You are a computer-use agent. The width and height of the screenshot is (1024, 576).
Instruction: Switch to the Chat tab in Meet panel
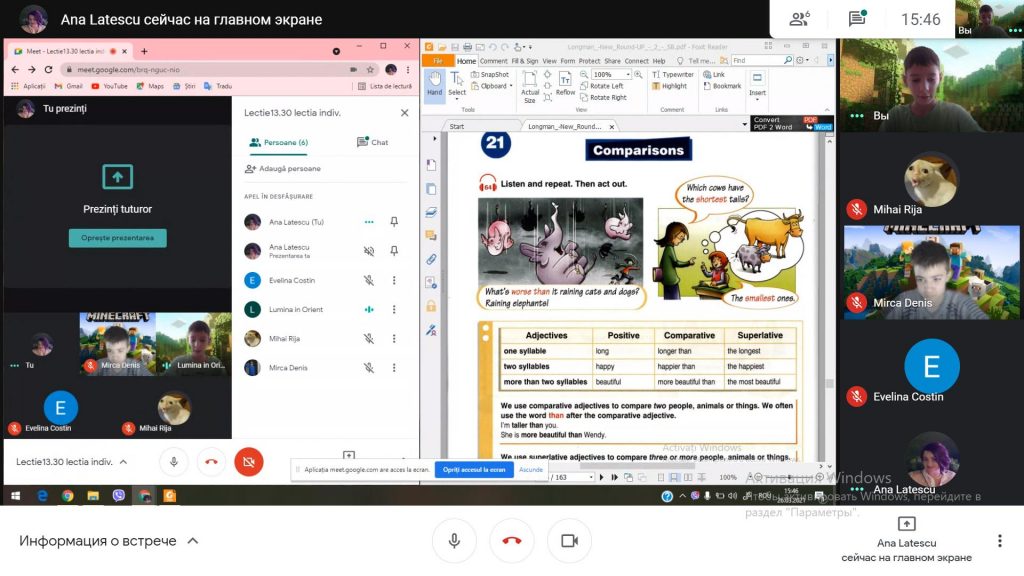372,143
